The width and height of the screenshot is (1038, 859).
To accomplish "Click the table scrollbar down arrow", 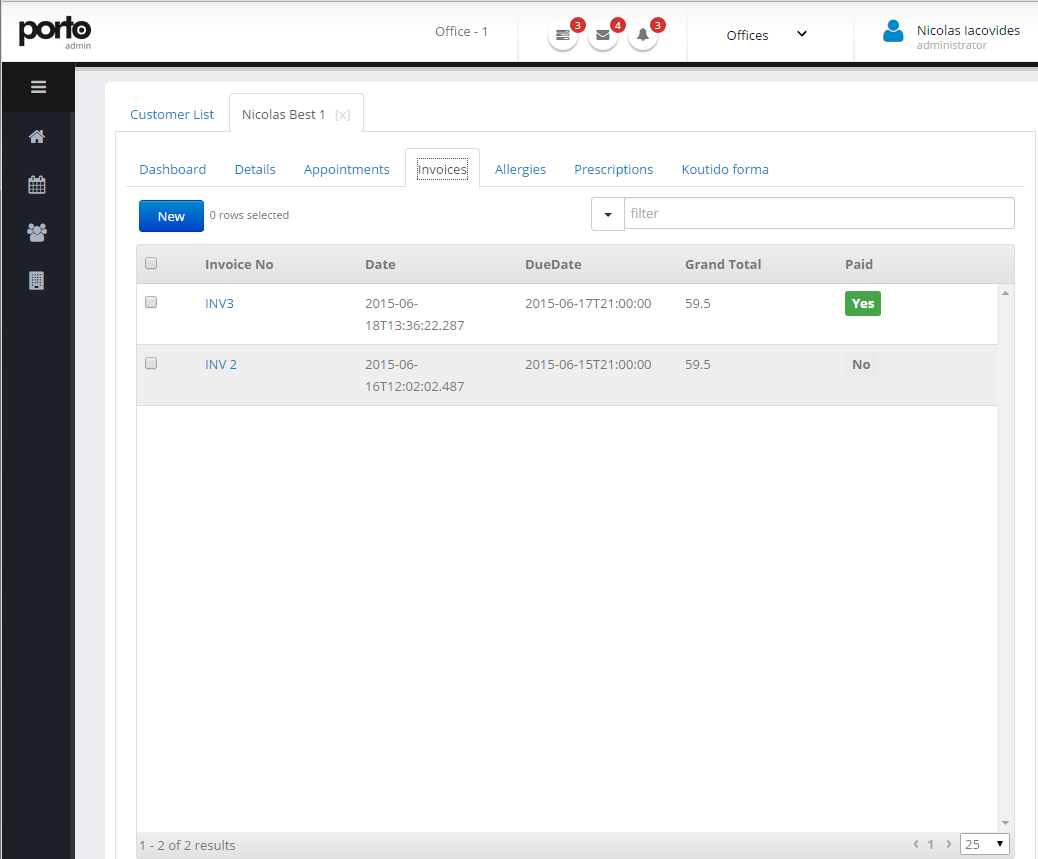I will 1005,823.
